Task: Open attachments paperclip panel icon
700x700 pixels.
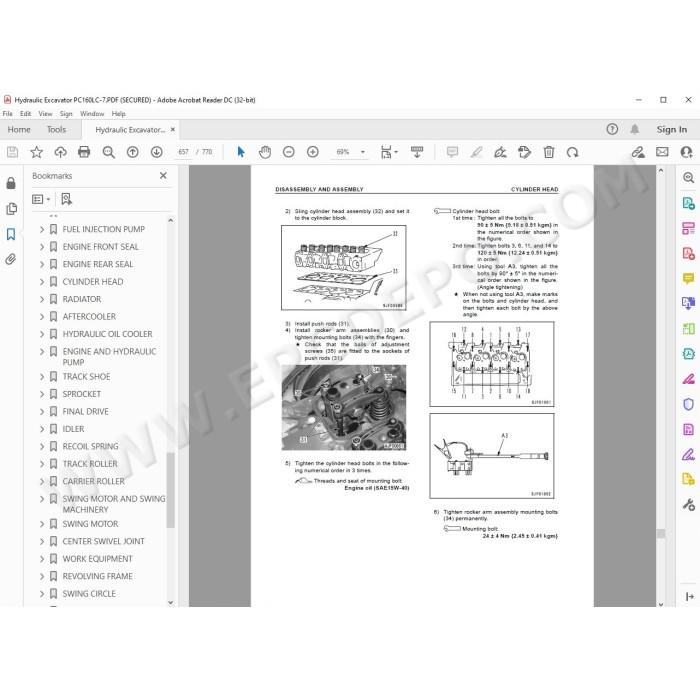Action: tap(11, 259)
